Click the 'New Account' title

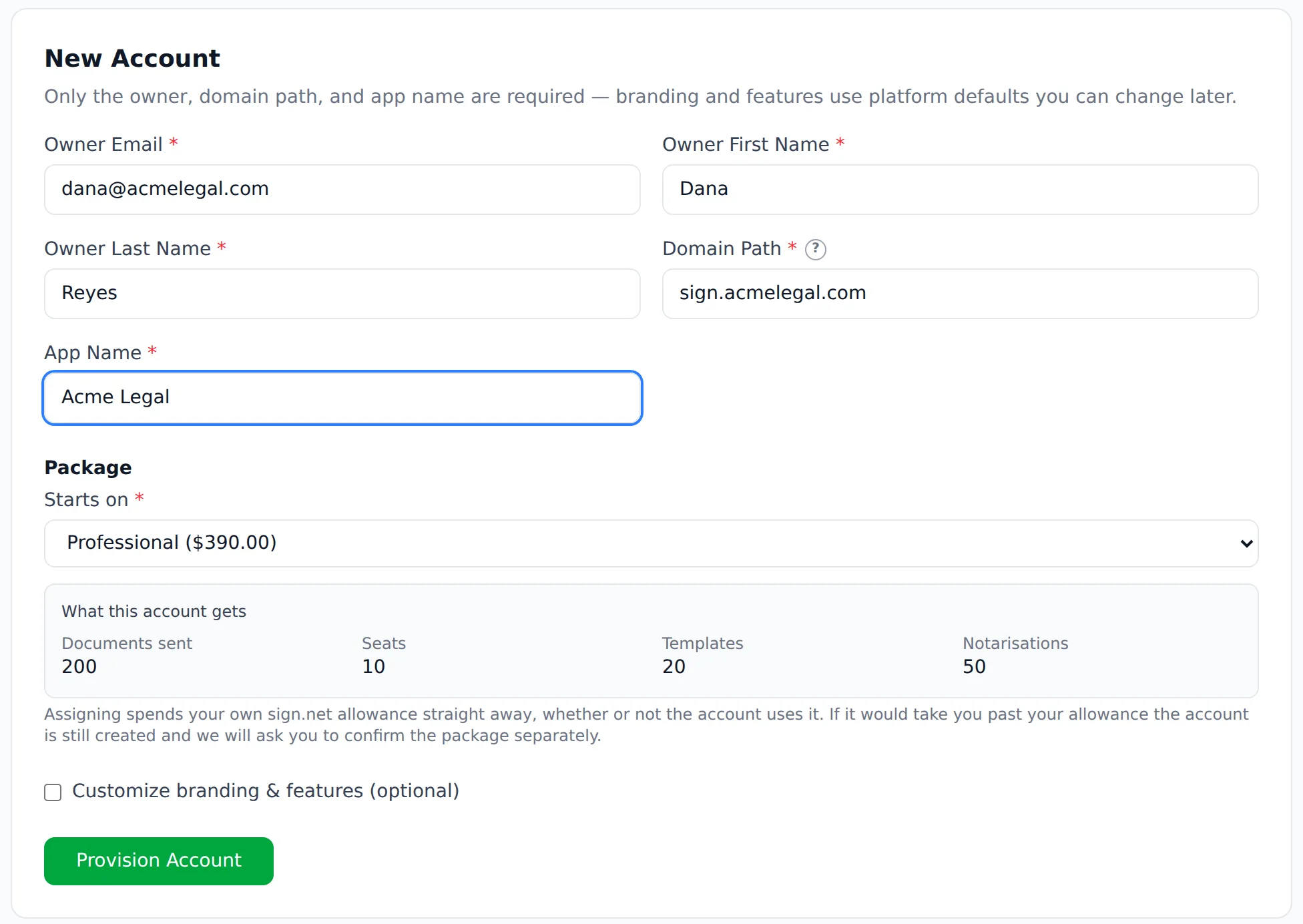coord(132,59)
